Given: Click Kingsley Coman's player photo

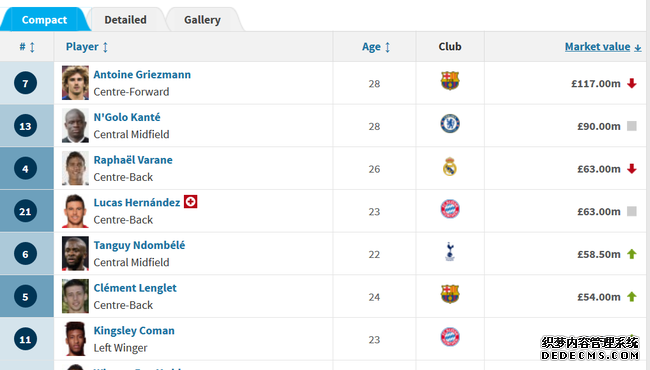Looking at the screenshot, I should [75, 339].
